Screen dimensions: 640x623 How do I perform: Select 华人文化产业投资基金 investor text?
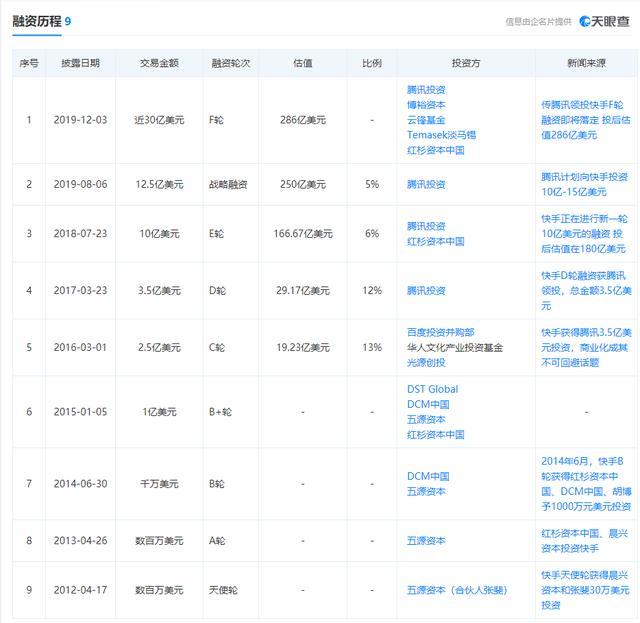point(455,347)
